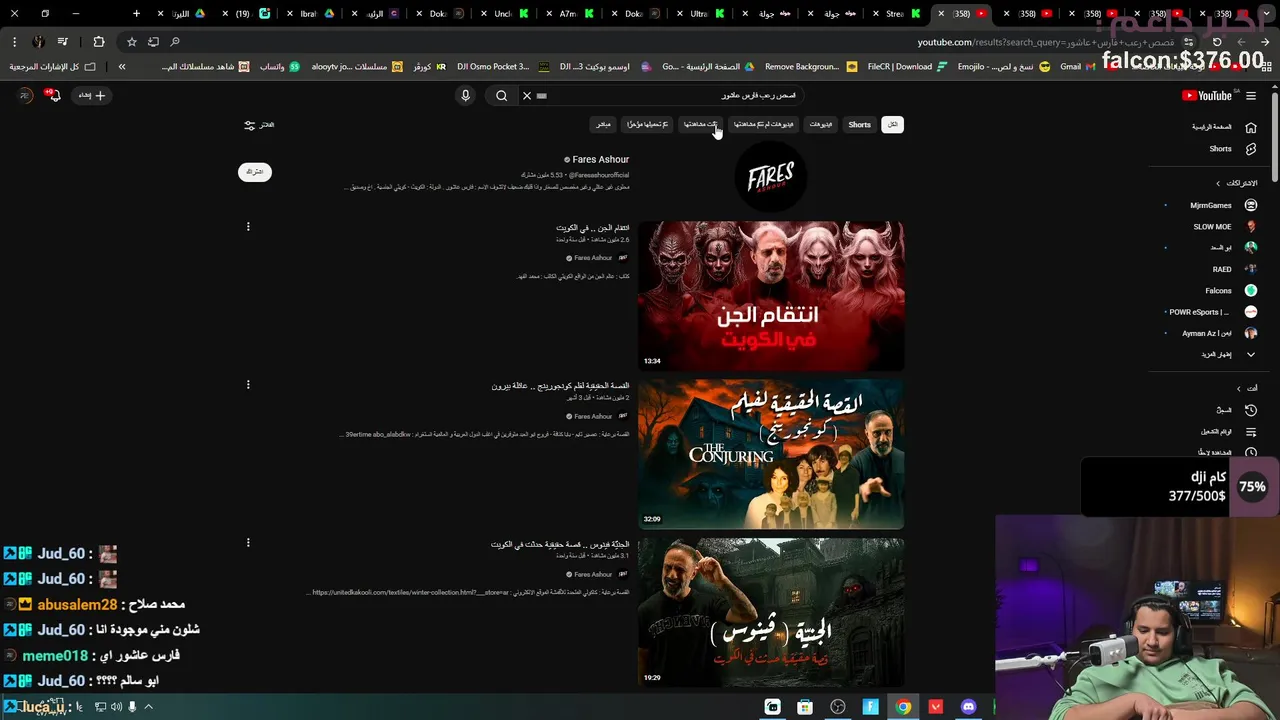Open search Filters button
Viewport: 1280px width, 720px height.
click(x=259, y=125)
